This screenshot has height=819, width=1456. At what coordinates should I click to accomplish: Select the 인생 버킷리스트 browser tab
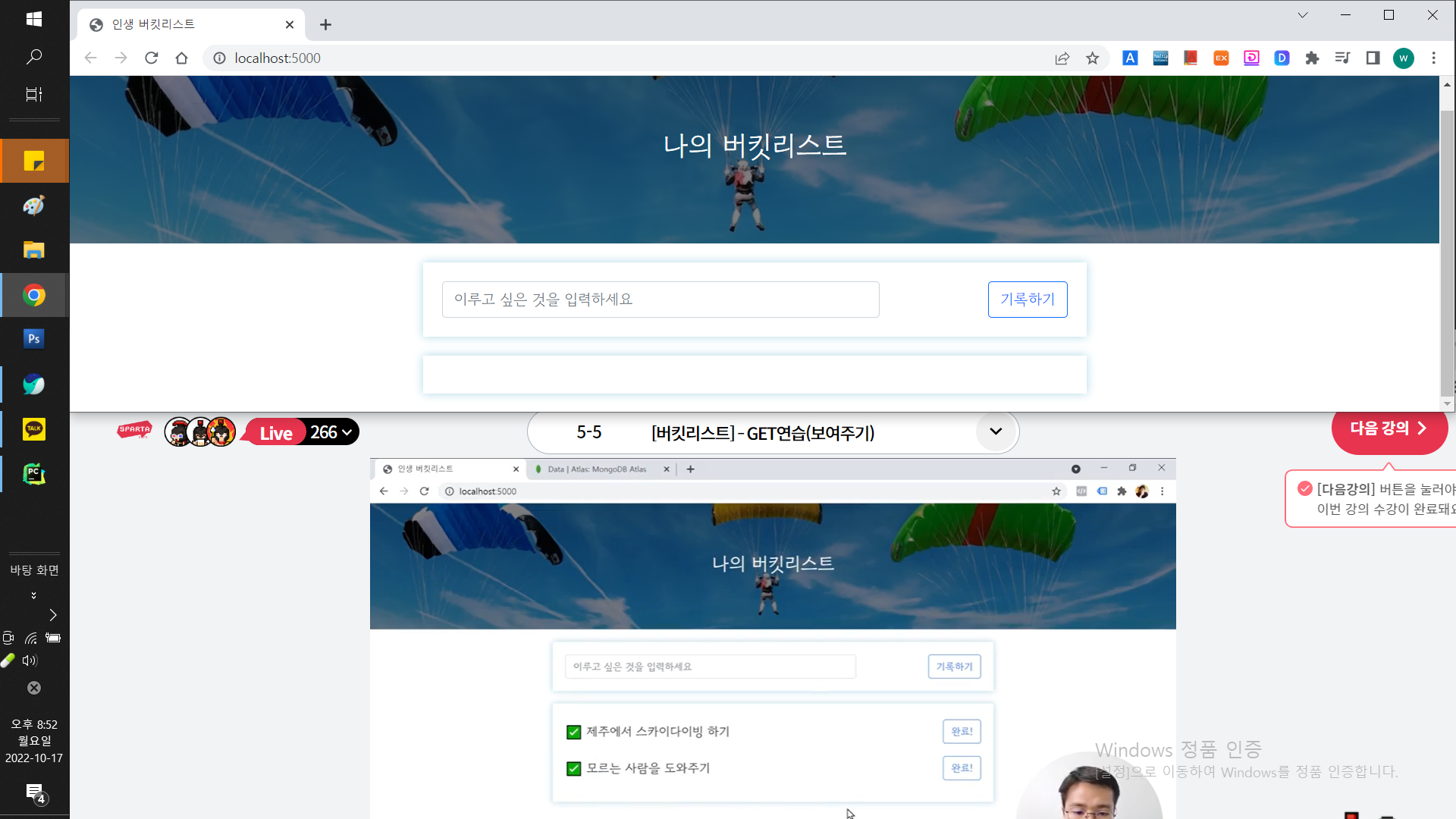tap(191, 25)
